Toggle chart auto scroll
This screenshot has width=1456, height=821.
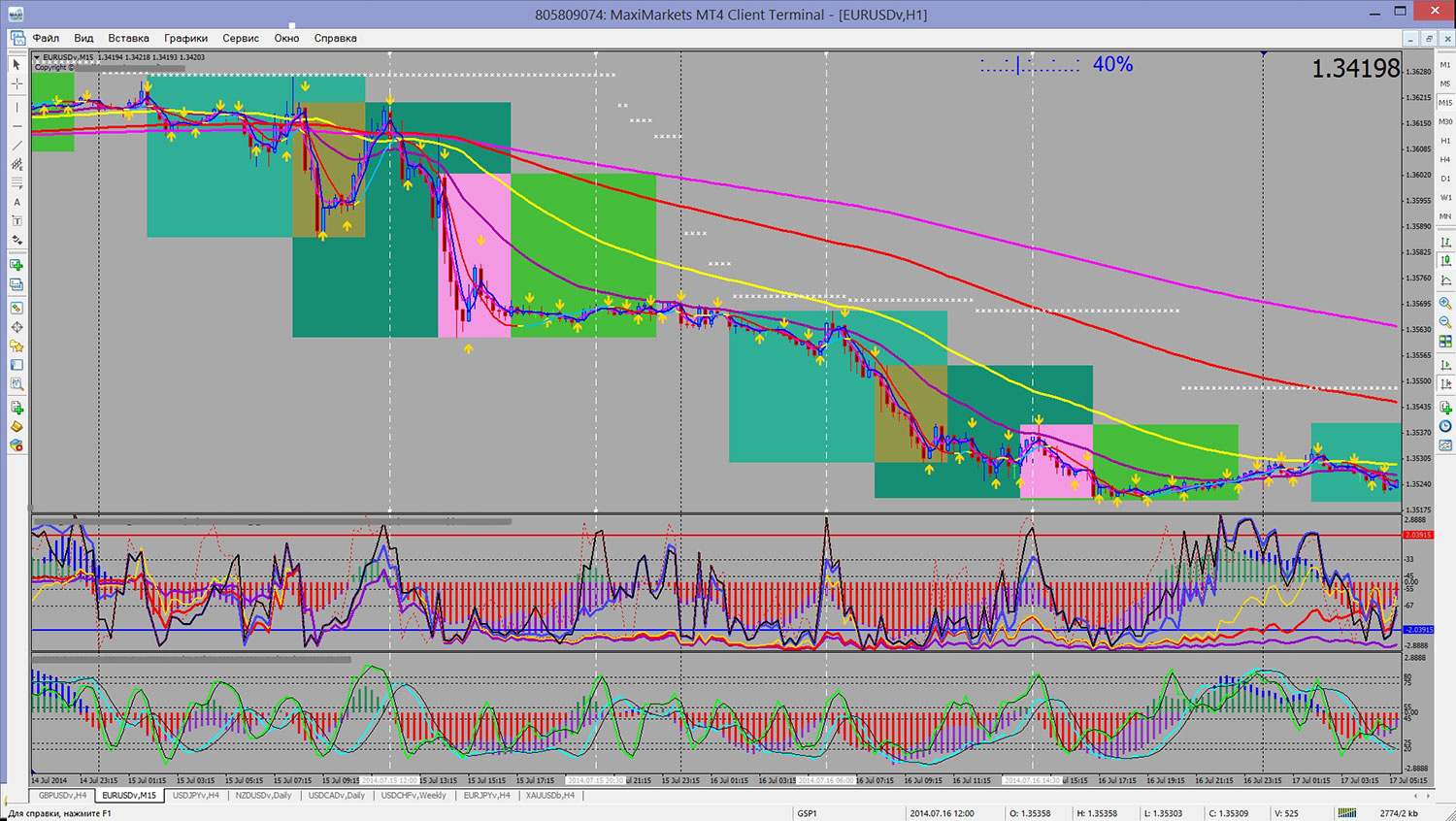1445,365
